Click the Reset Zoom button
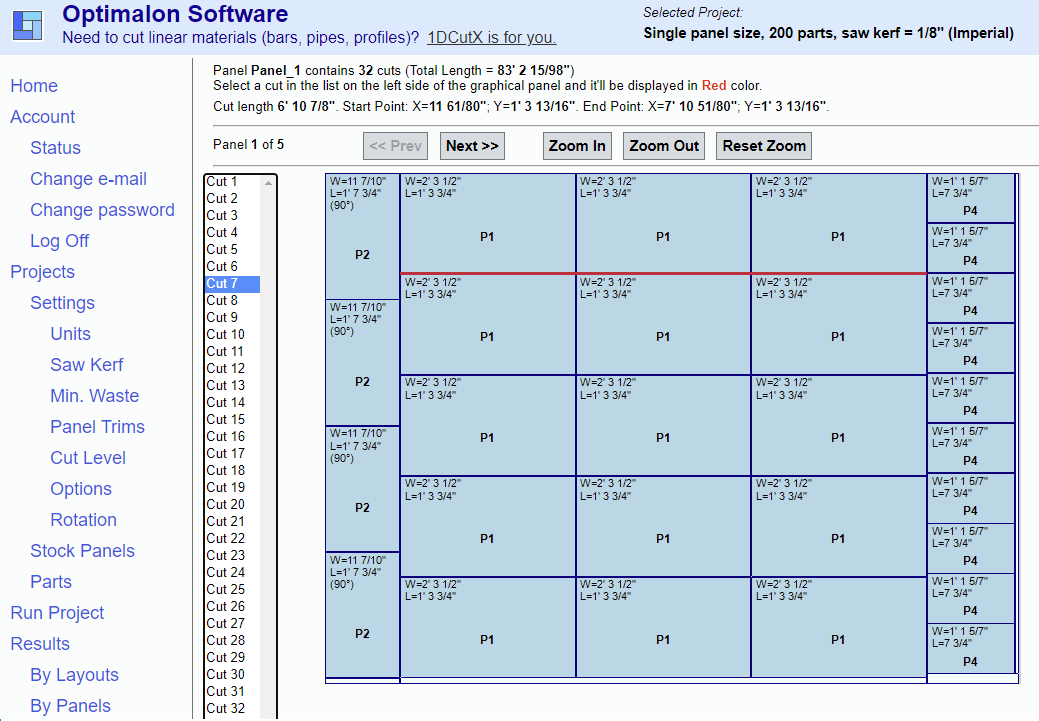The width and height of the screenshot is (1039, 721). pyautogui.click(x=764, y=146)
